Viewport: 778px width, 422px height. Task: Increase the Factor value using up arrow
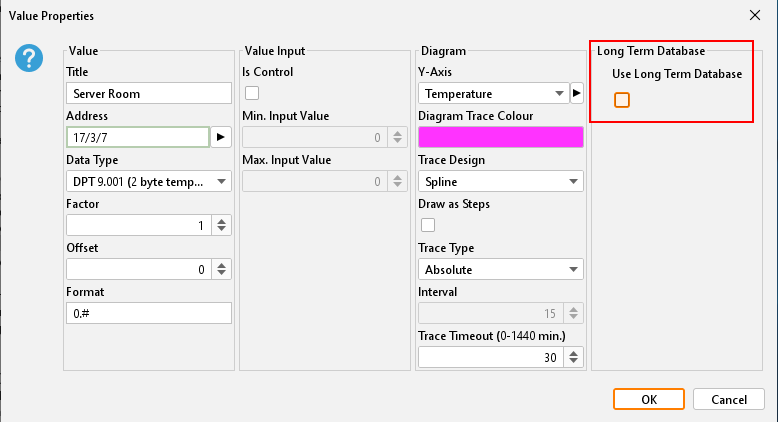coord(222,221)
